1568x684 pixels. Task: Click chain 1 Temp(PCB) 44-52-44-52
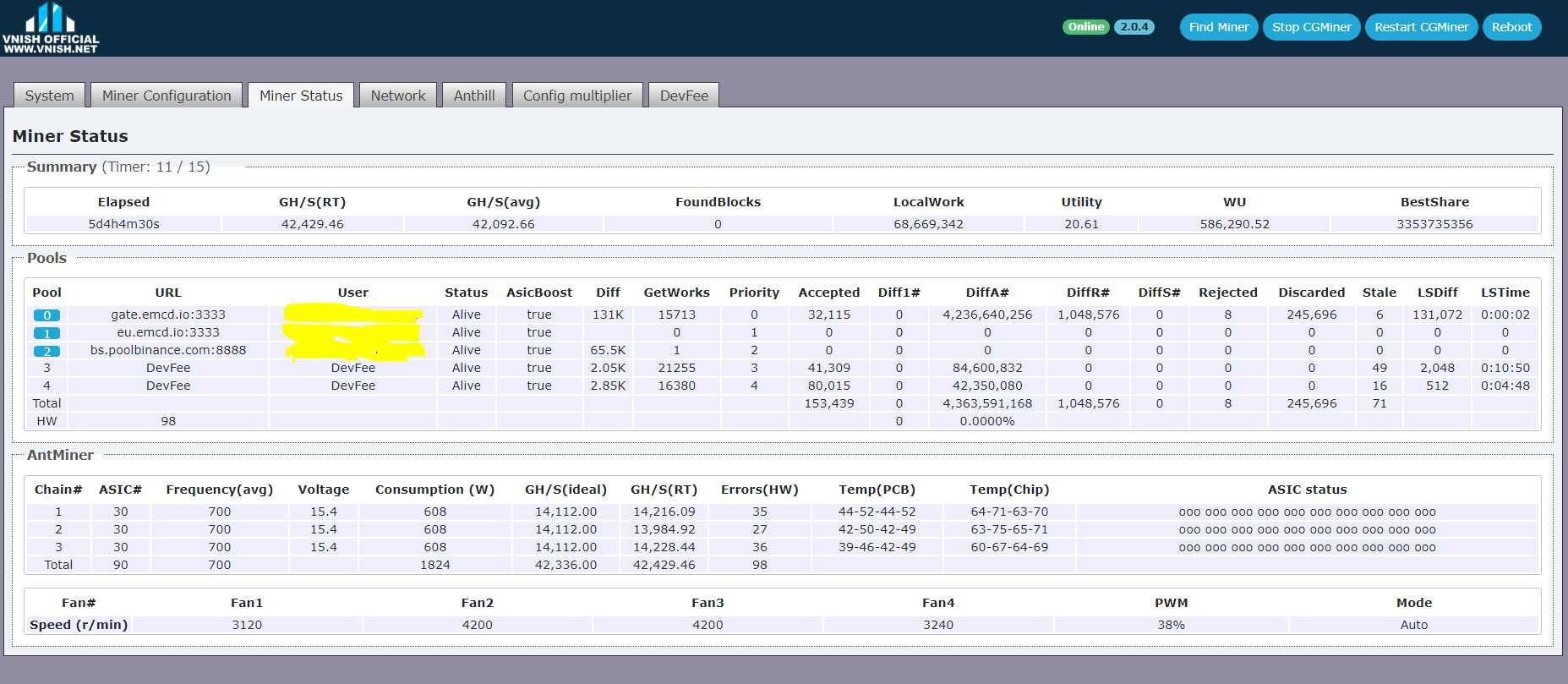877,512
